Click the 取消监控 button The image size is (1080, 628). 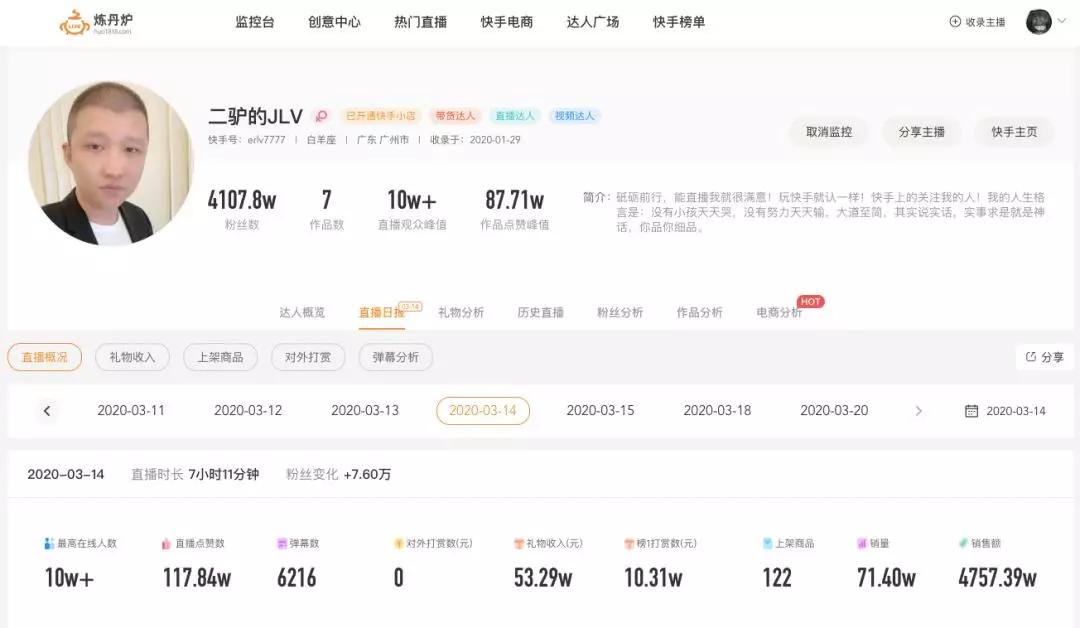829,132
